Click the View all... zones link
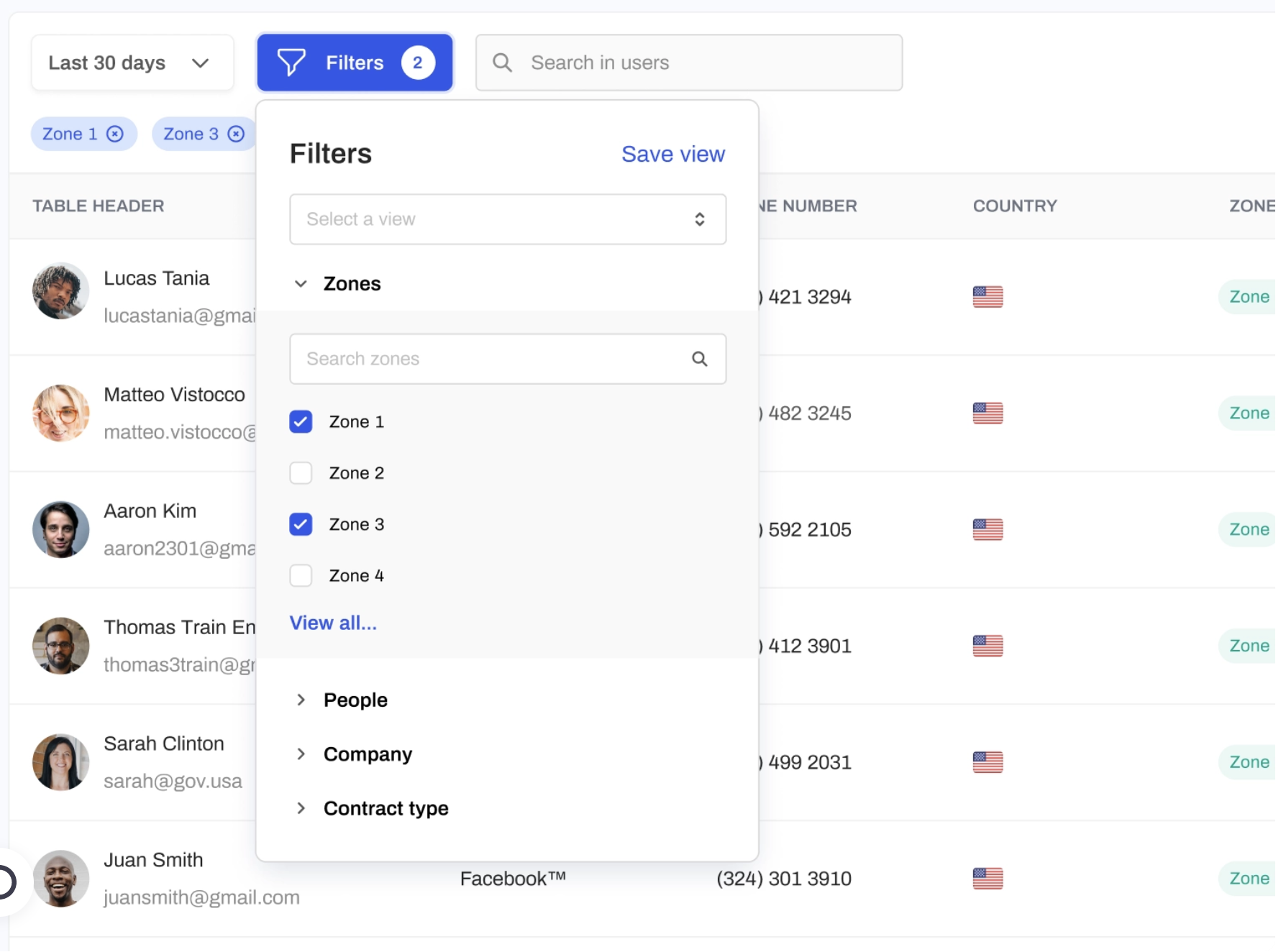Screen dimensions: 1286x952 click(x=333, y=623)
